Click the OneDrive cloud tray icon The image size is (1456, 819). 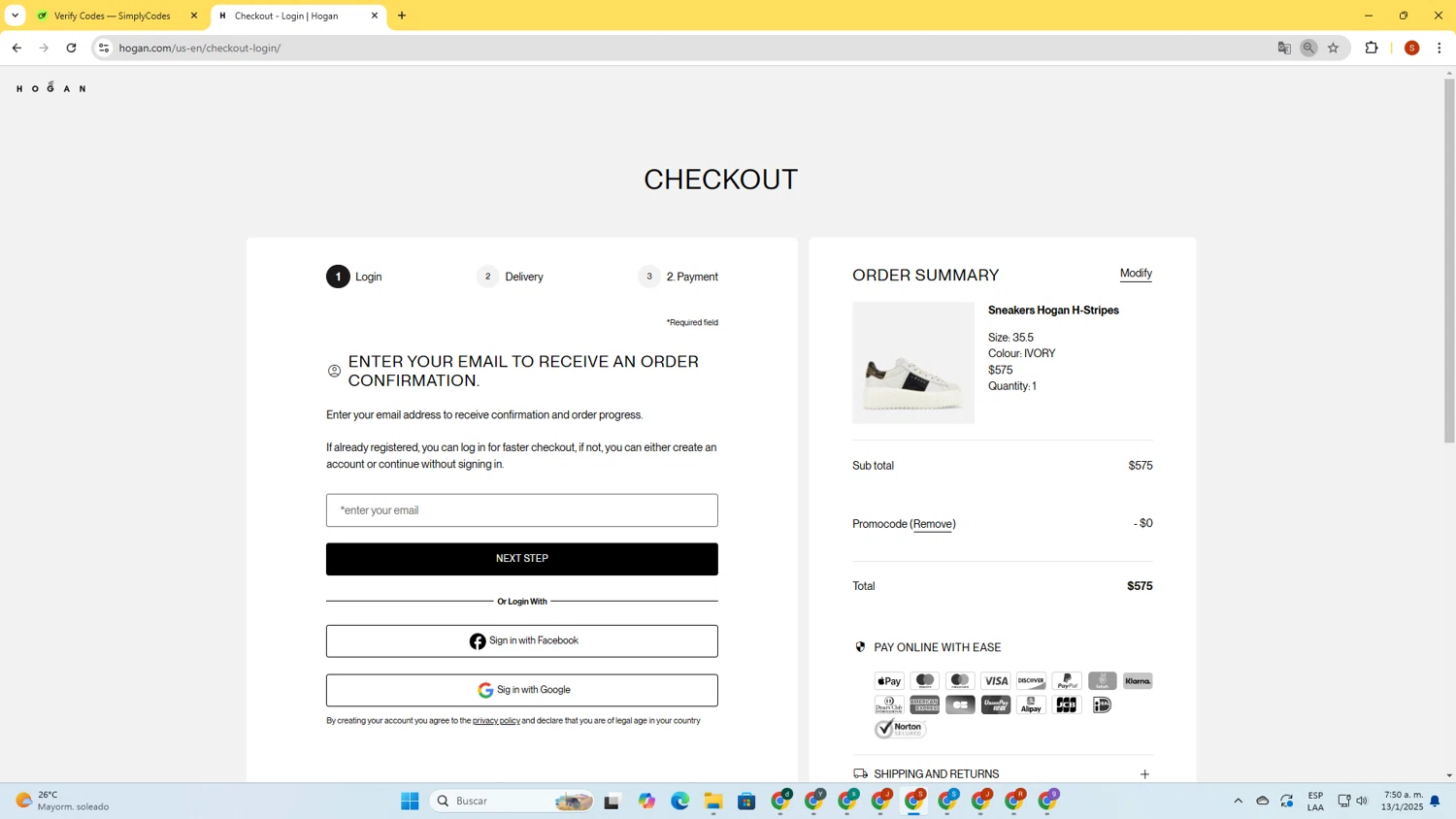(1263, 801)
